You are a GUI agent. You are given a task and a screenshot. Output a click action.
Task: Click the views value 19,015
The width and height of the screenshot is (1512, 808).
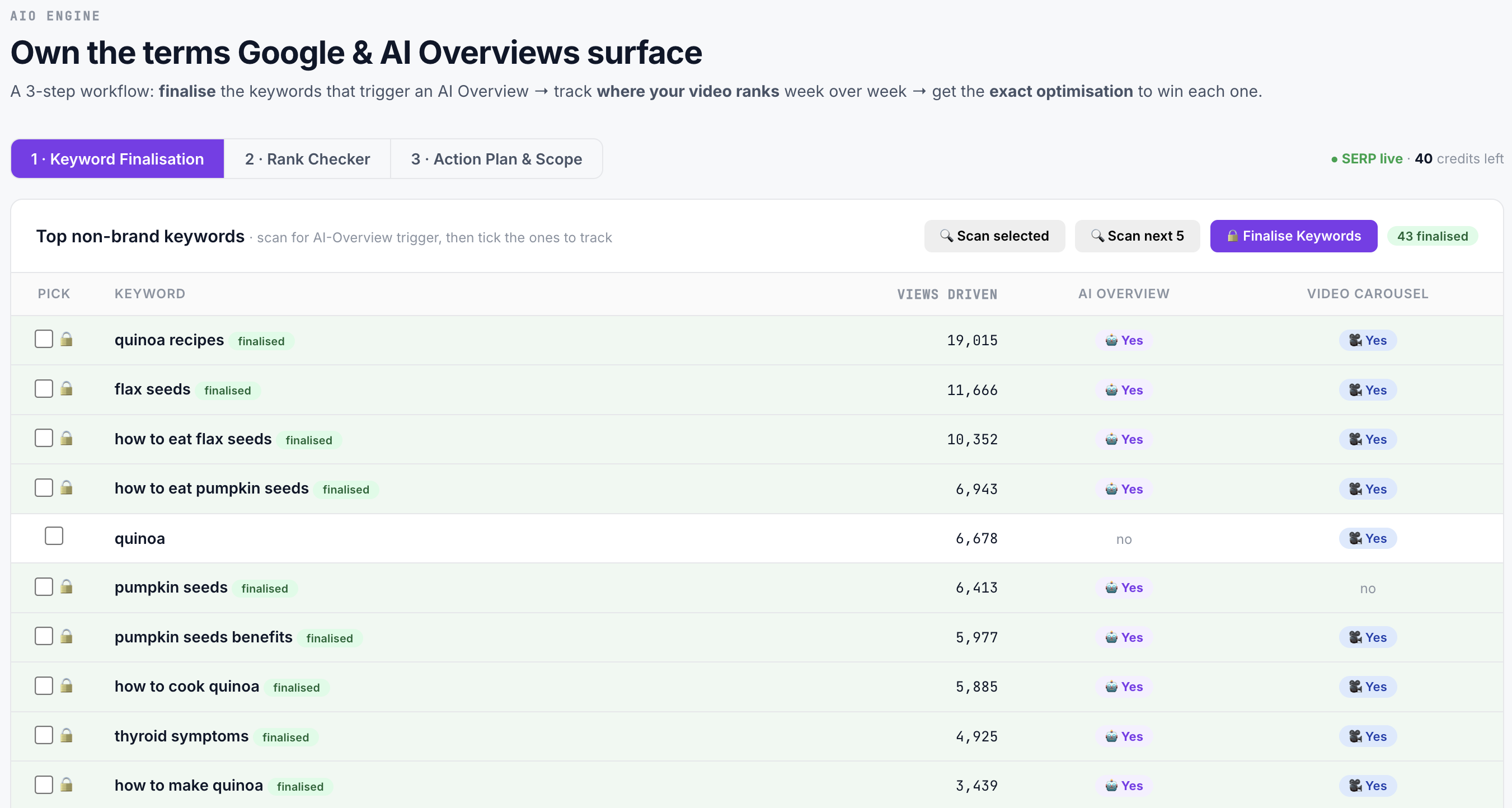[972, 340]
